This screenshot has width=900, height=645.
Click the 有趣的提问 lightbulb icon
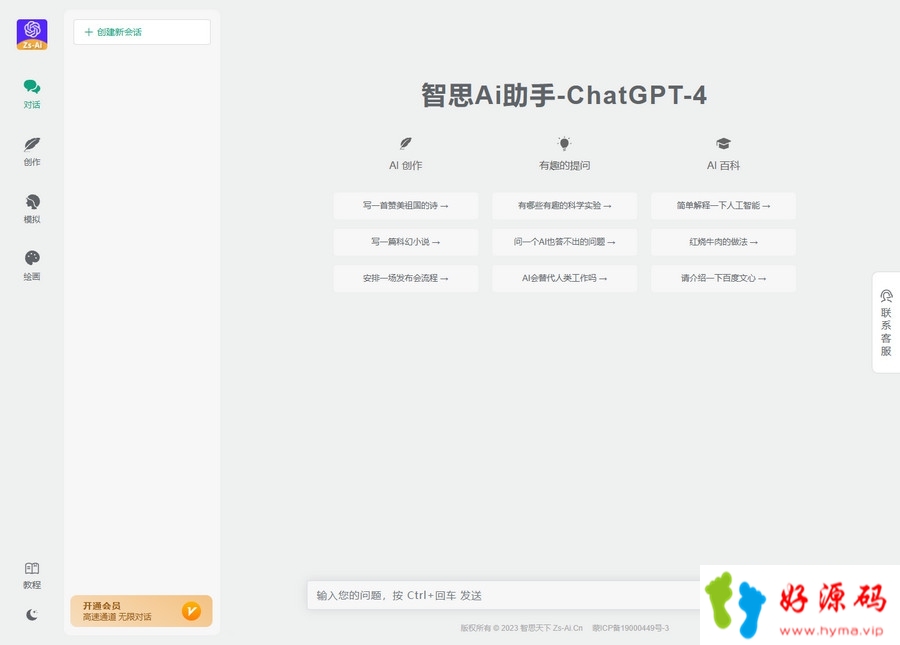click(x=564, y=143)
